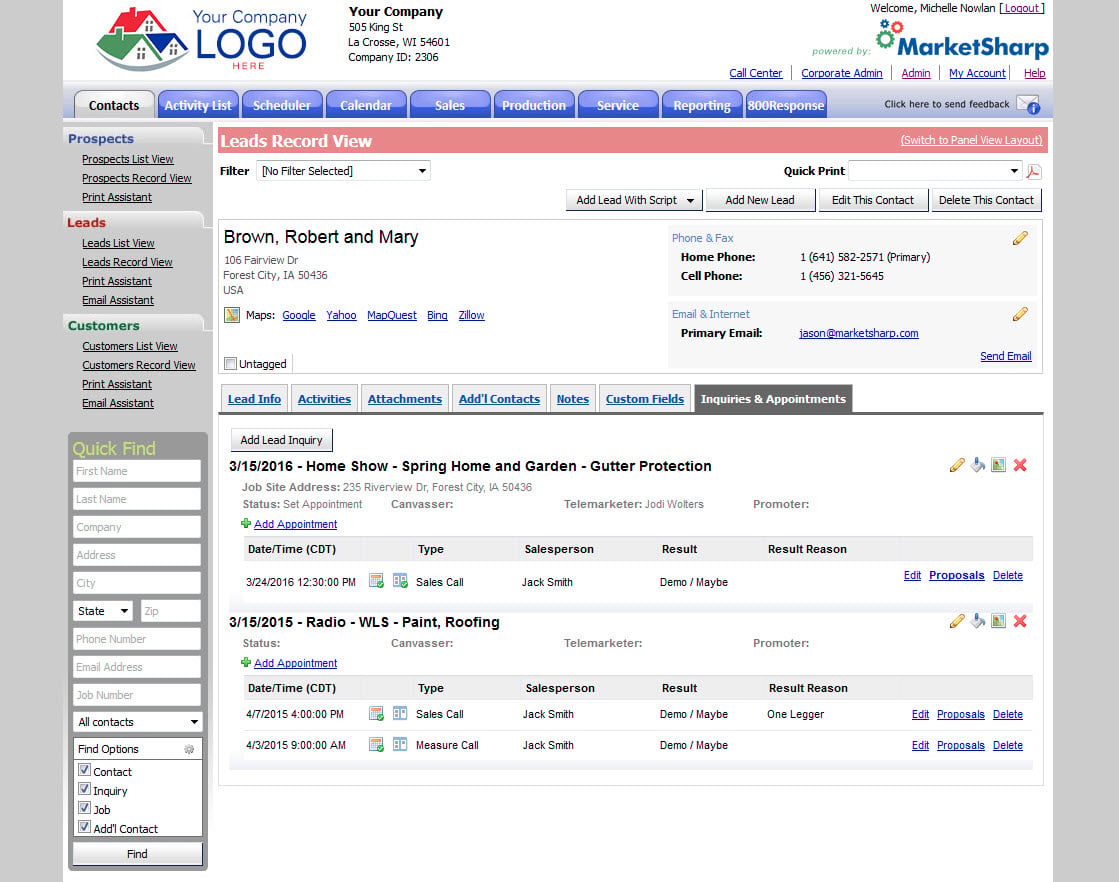Click the Logout link
Viewport: 1119px width, 882px height.
[1022, 8]
